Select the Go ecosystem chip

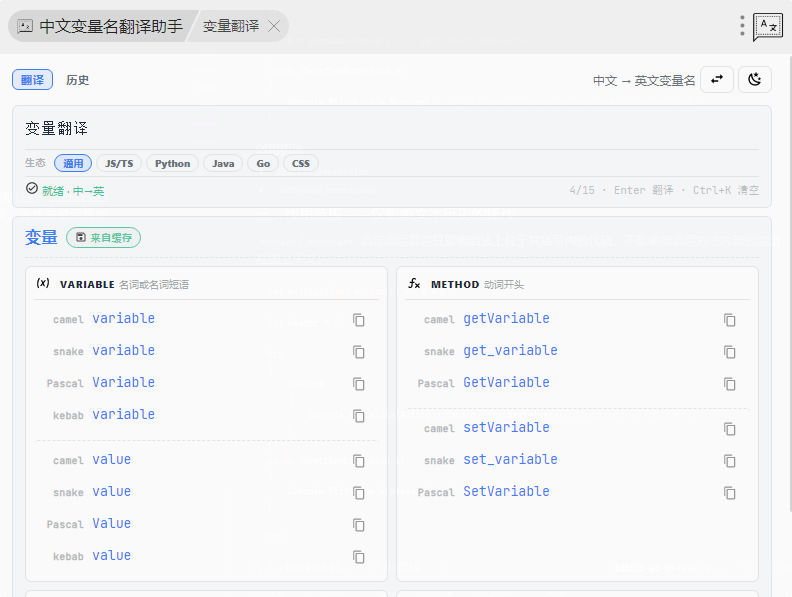click(x=263, y=163)
